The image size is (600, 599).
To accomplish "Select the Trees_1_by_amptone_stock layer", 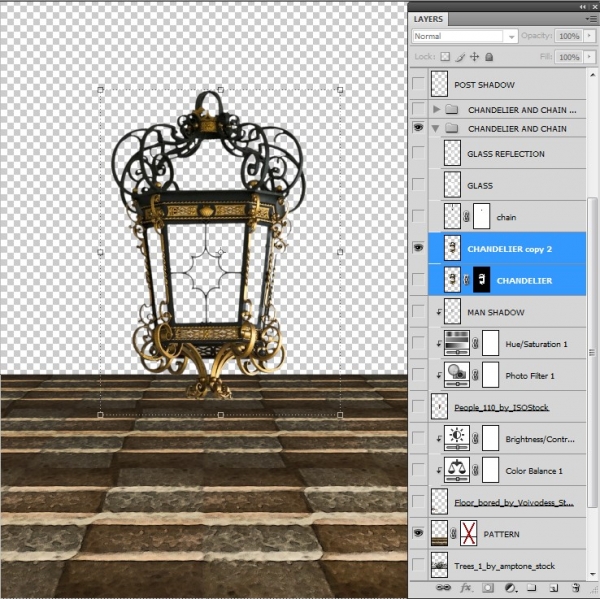I will pyautogui.click(x=507, y=565).
